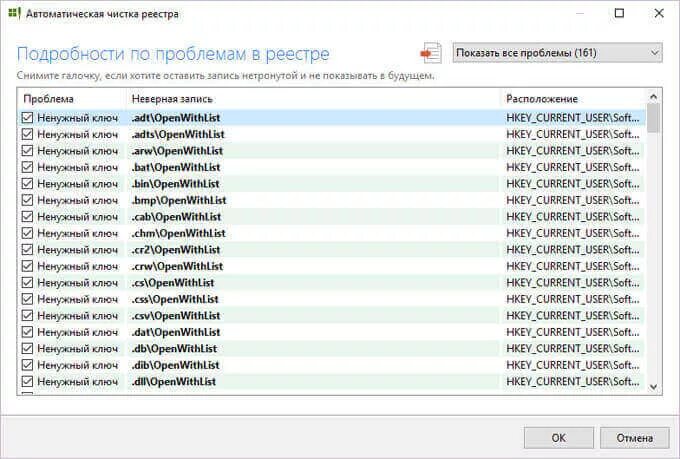Select the '.bin\OpenWithList' entry text
Screen dimensions: 680x459
[x=175, y=184]
